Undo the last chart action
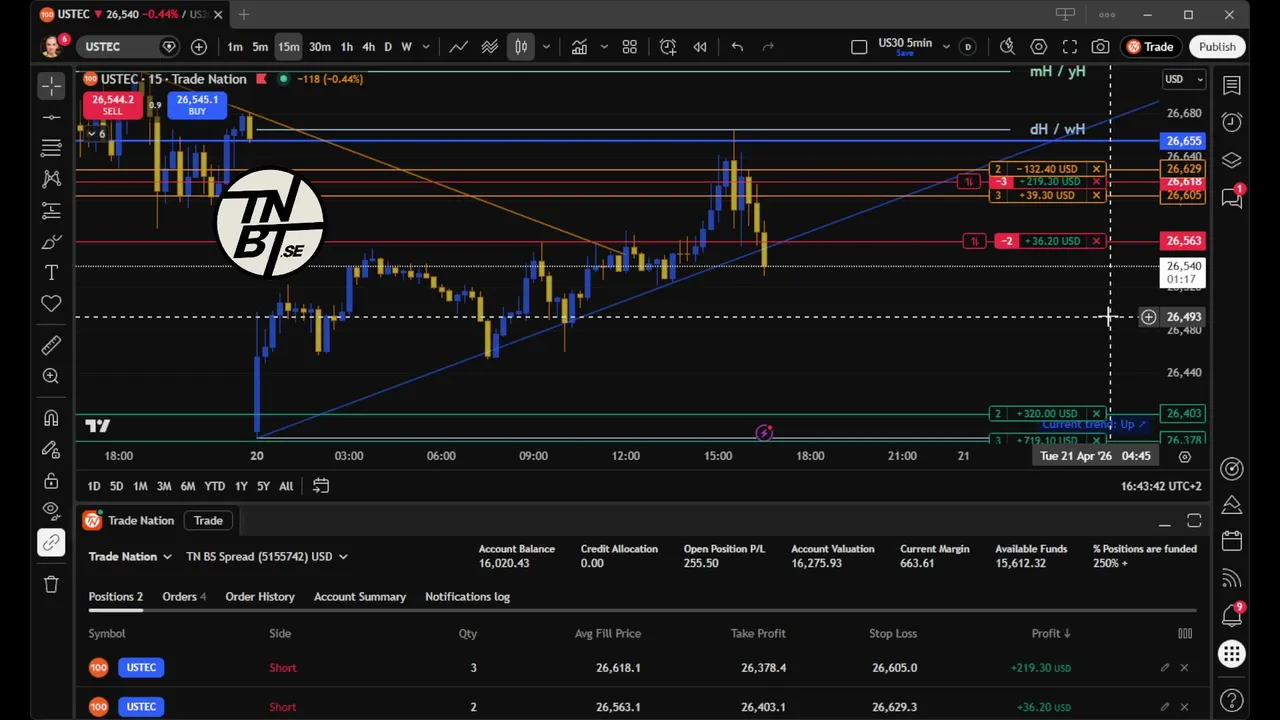 click(737, 47)
